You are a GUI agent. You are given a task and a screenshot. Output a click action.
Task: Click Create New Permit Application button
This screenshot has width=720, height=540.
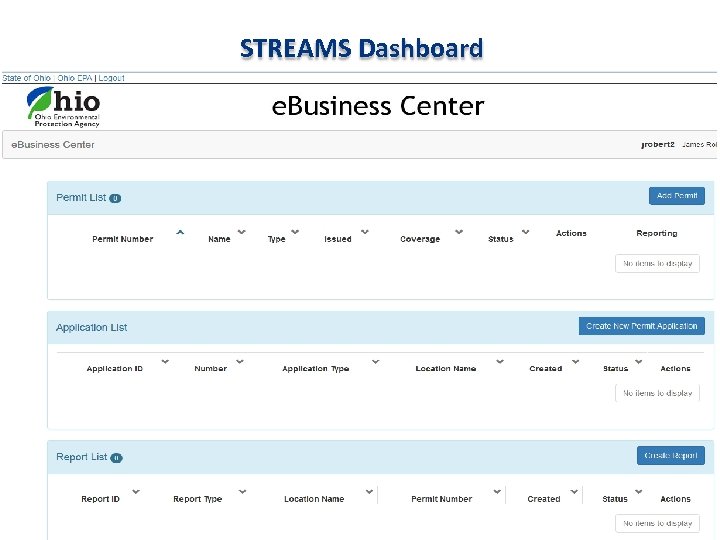click(x=641, y=326)
